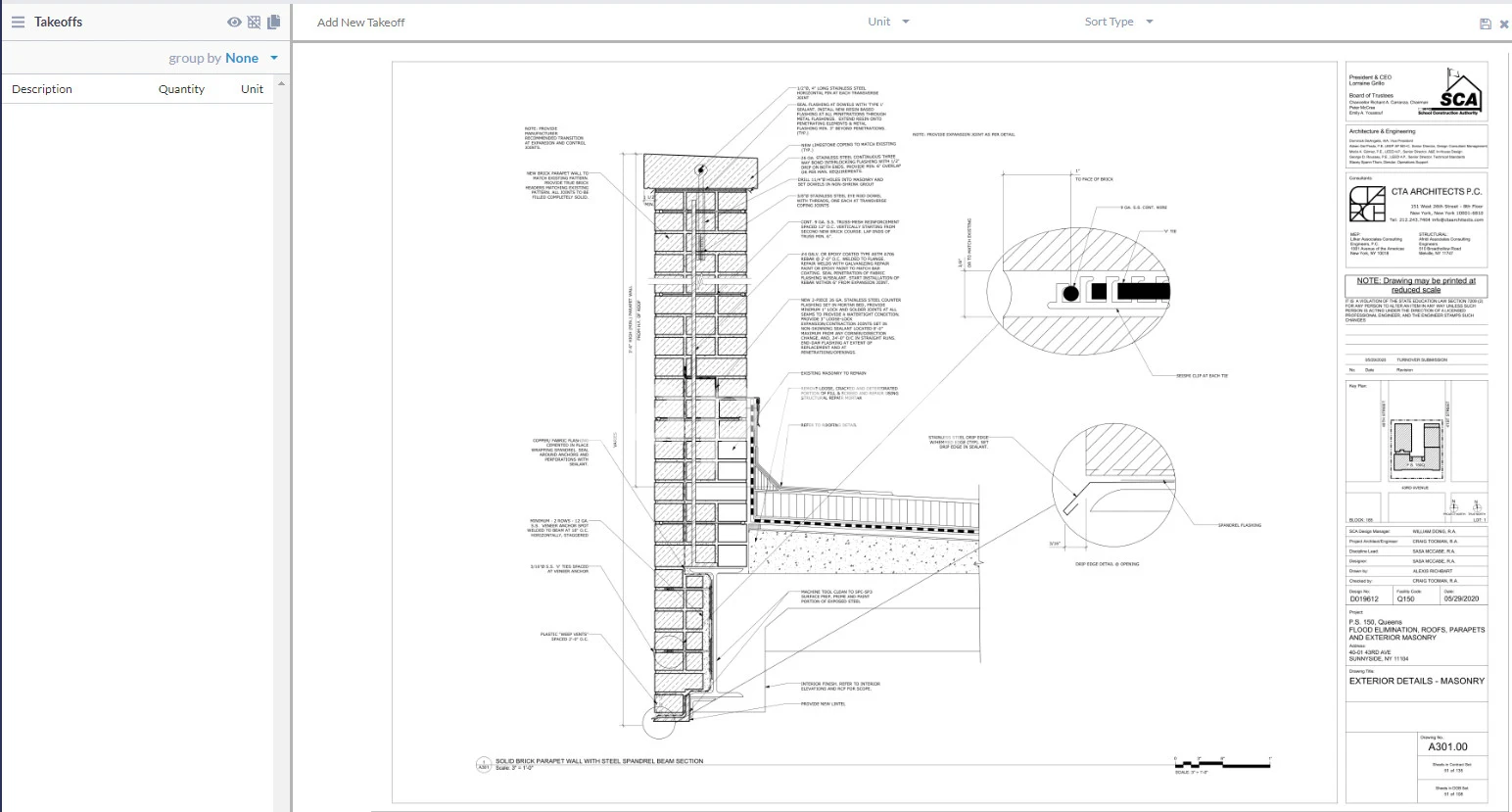The height and width of the screenshot is (812, 1512).
Task: Save the takeoff using the floppy disk icon
Action: click(x=1485, y=24)
